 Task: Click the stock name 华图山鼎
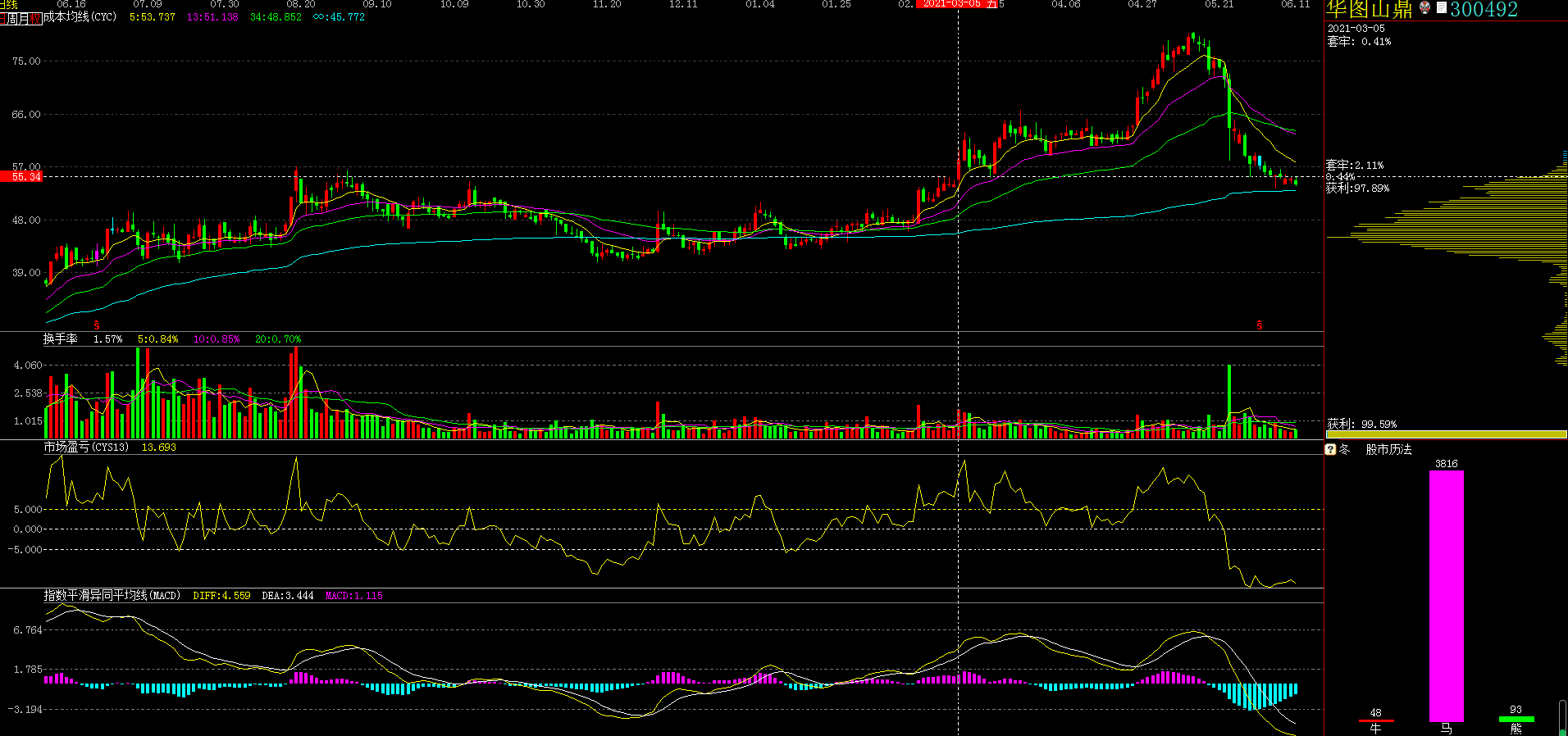[x=1370, y=9]
